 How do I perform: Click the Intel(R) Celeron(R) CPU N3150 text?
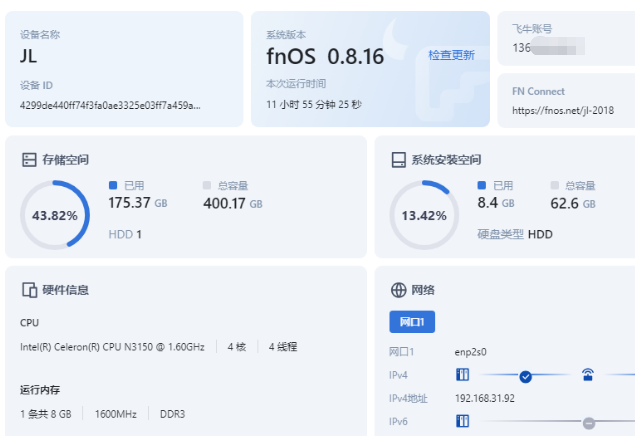point(112,347)
